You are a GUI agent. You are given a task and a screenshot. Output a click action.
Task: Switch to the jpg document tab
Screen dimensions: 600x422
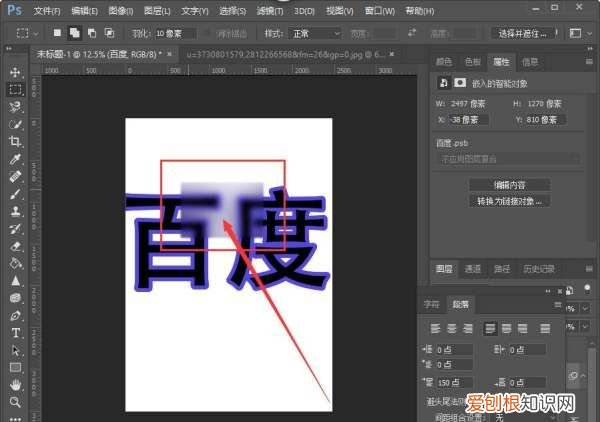coord(286,55)
